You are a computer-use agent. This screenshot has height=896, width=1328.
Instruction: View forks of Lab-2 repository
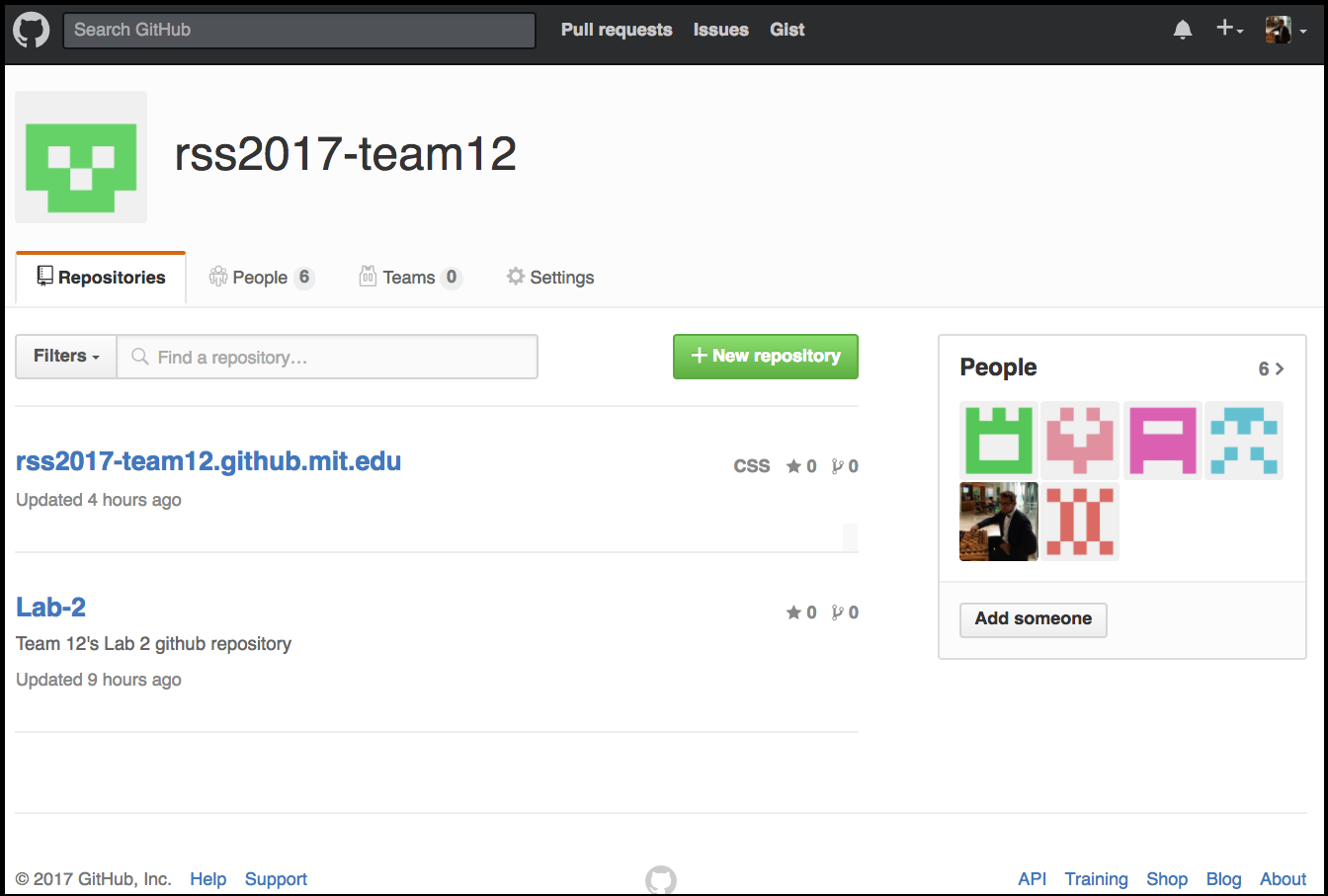point(845,612)
